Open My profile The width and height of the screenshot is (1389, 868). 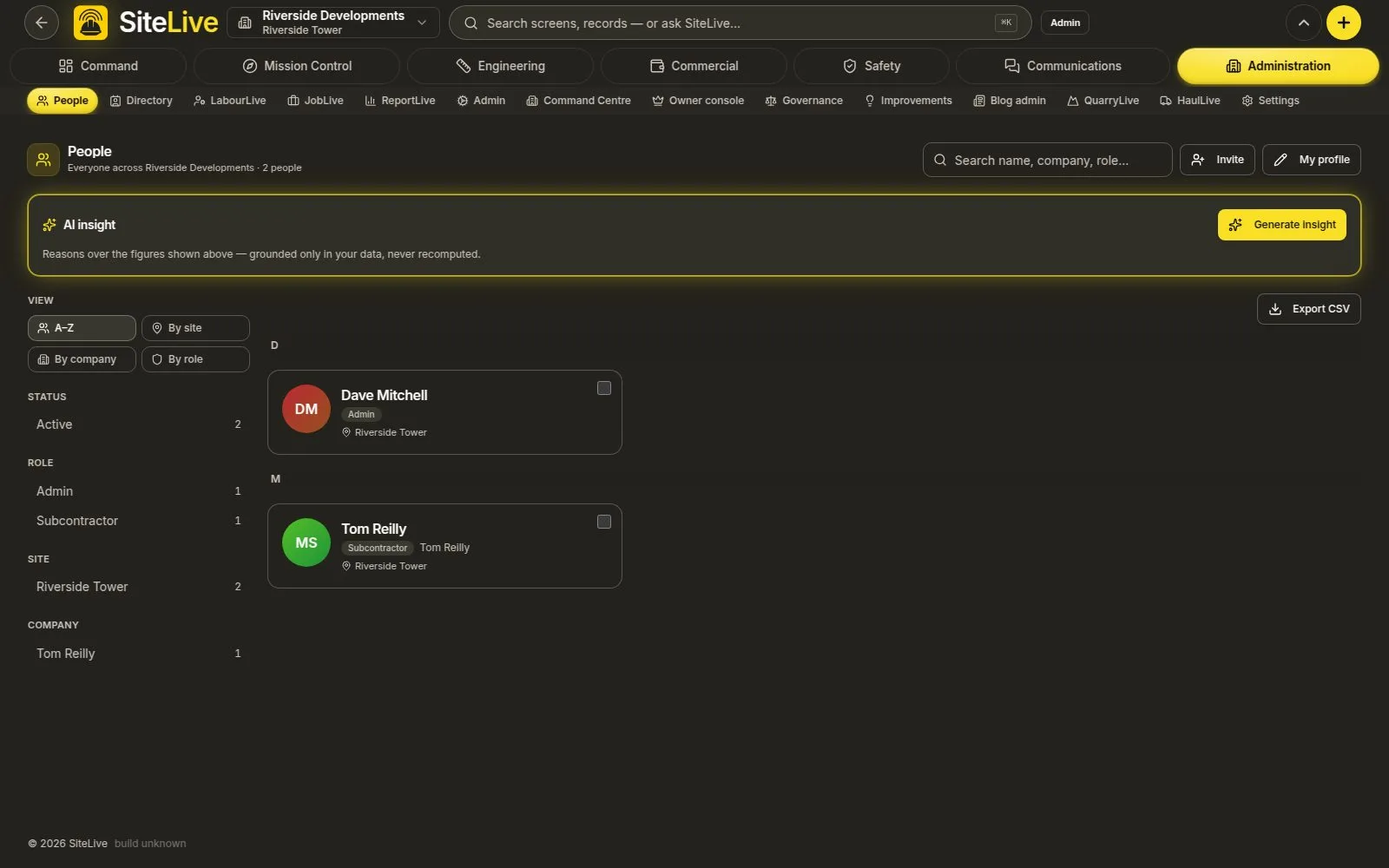(1311, 160)
